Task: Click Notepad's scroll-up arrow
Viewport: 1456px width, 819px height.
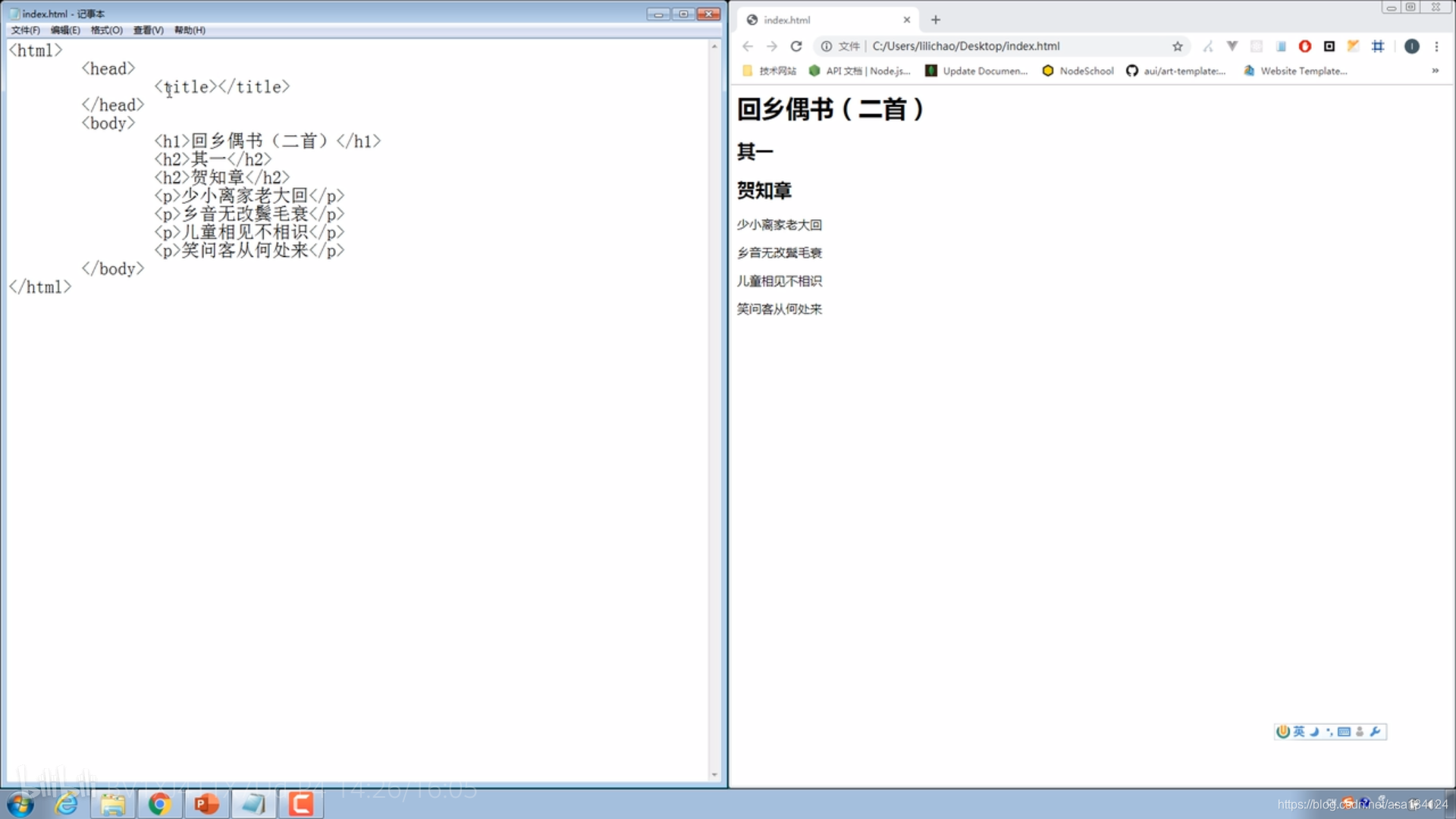Action: 714,47
